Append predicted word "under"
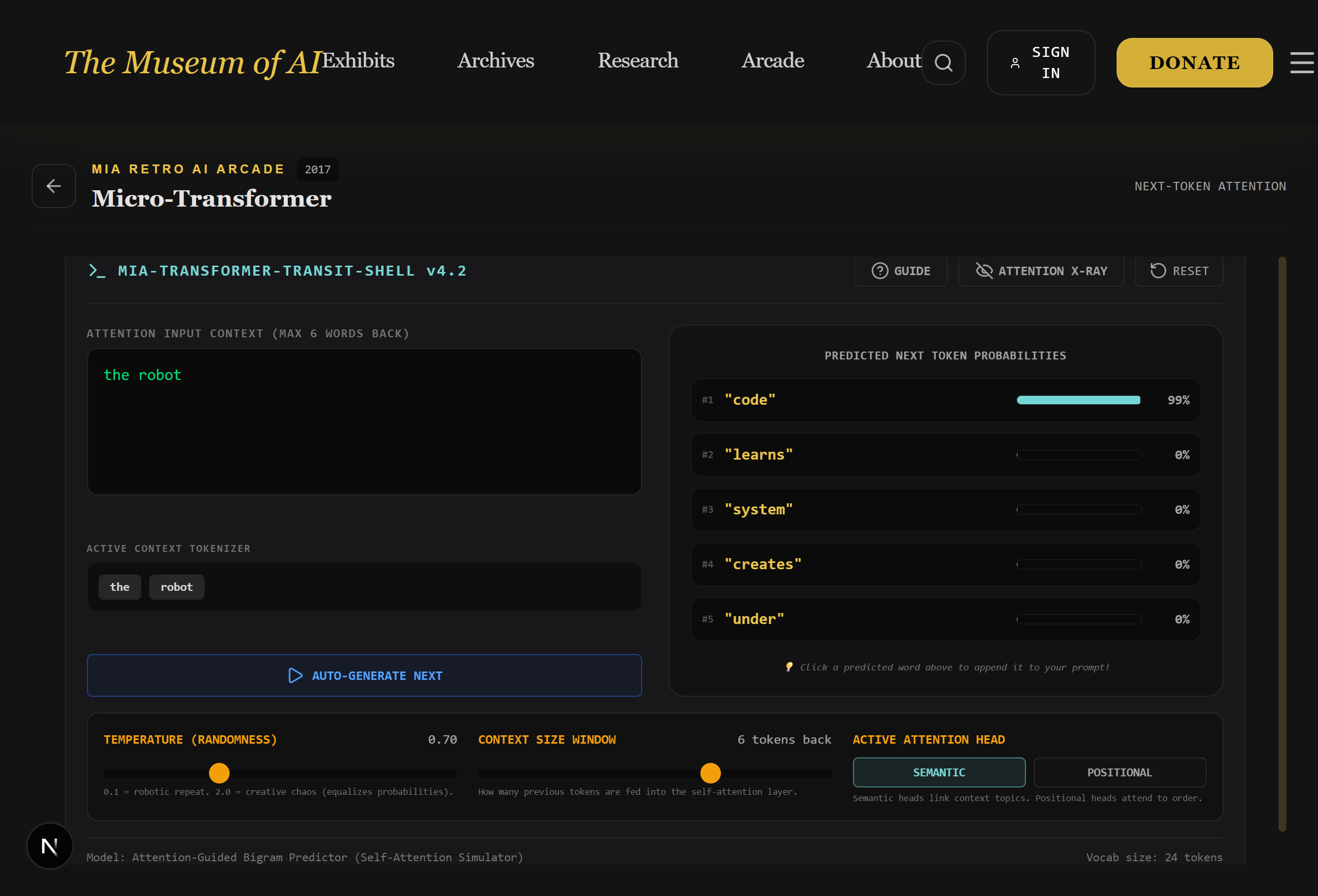This screenshot has width=1318, height=896. coord(945,619)
